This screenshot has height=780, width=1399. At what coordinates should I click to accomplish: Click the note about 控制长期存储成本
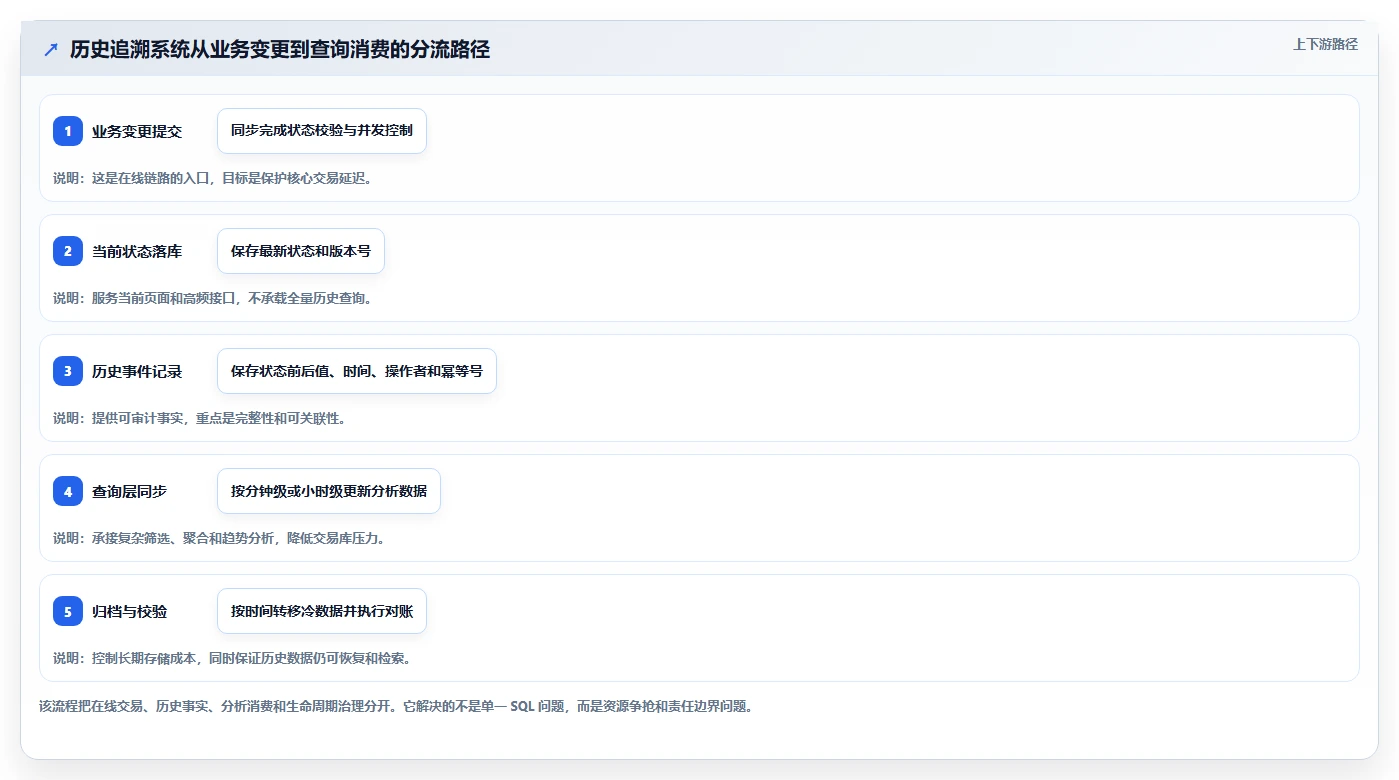point(232,658)
